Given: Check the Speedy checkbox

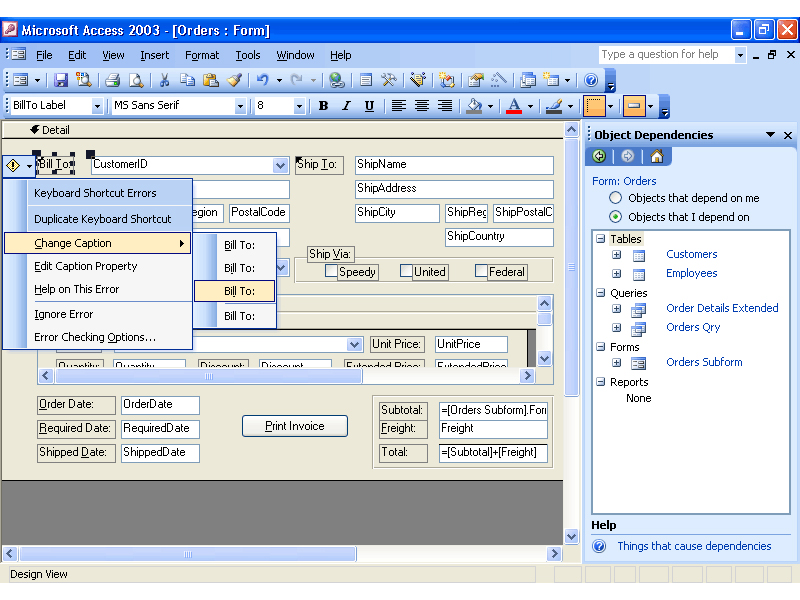Looking at the screenshot, I should tap(332, 271).
